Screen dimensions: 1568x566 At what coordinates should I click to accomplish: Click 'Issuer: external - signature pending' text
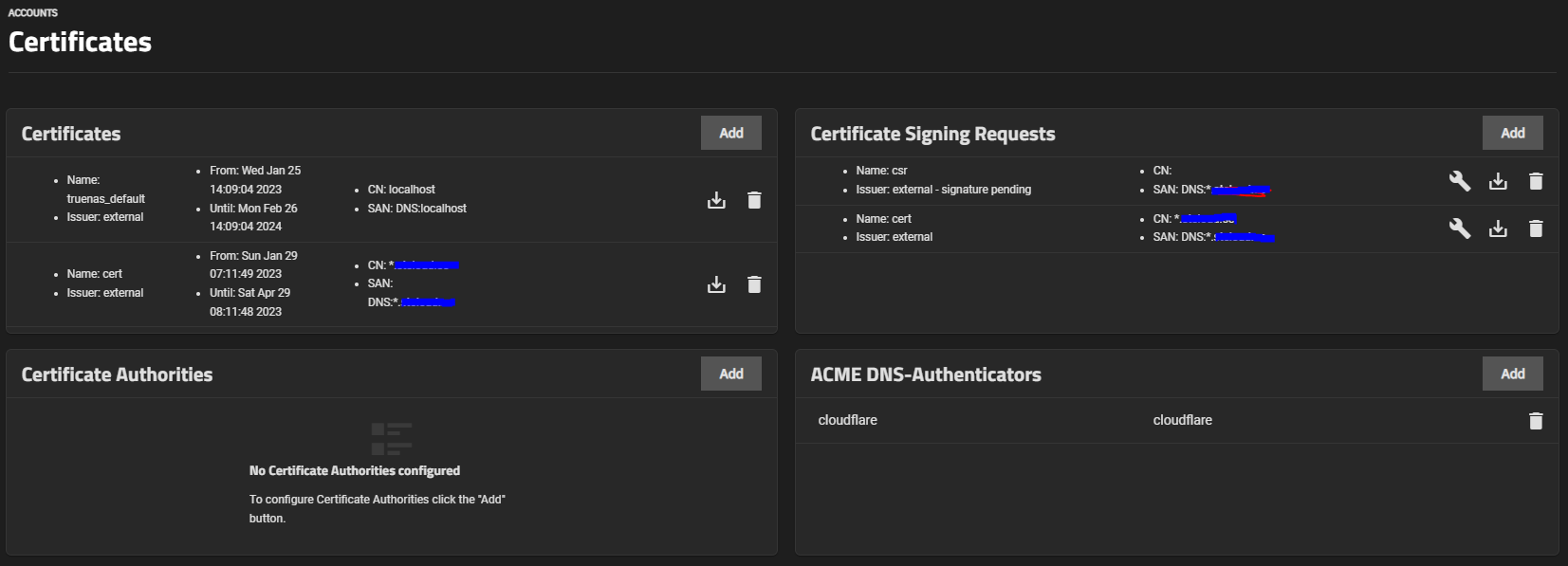(944, 190)
